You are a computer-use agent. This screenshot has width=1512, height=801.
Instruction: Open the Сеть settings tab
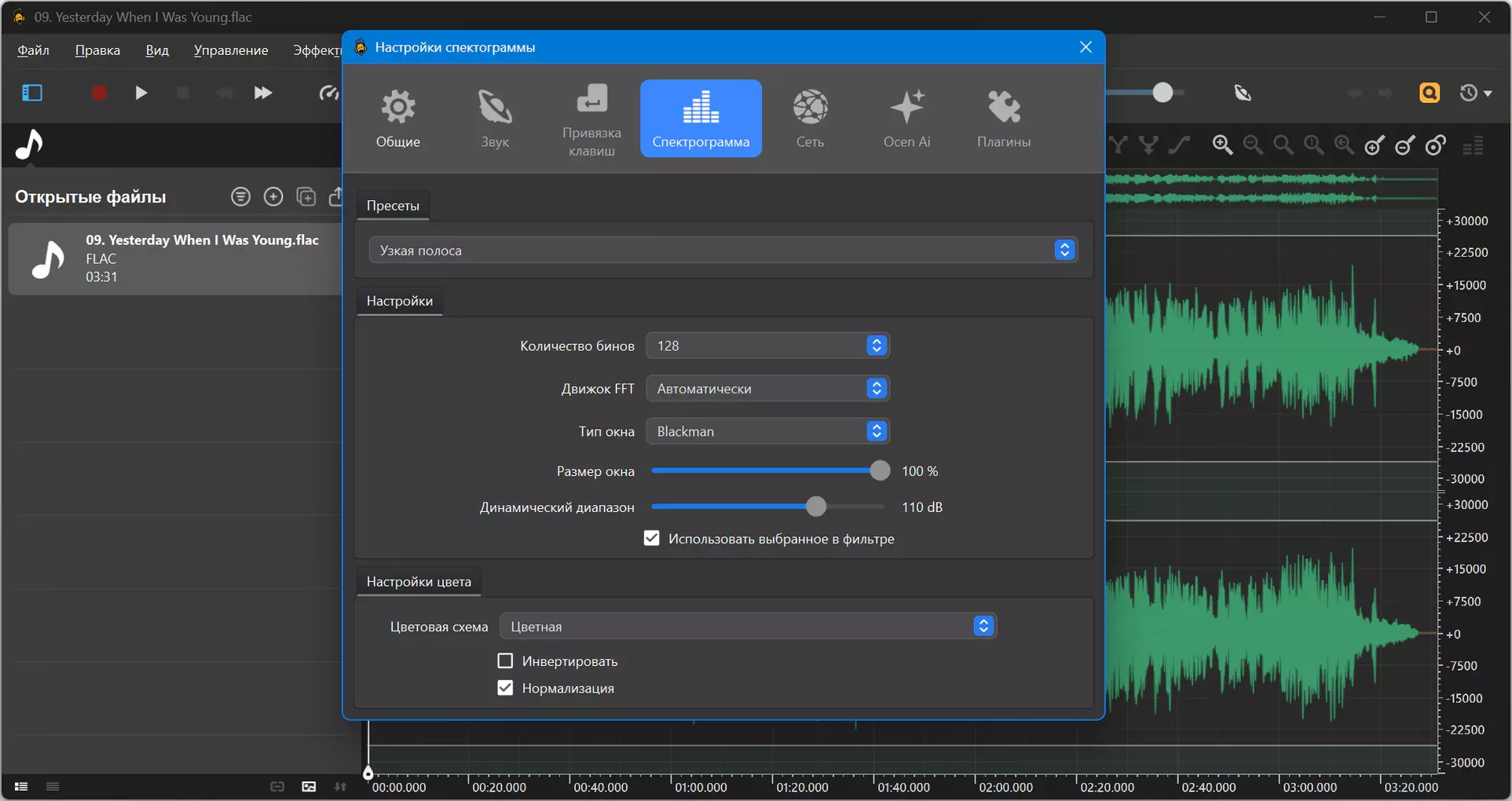pyautogui.click(x=810, y=119)
